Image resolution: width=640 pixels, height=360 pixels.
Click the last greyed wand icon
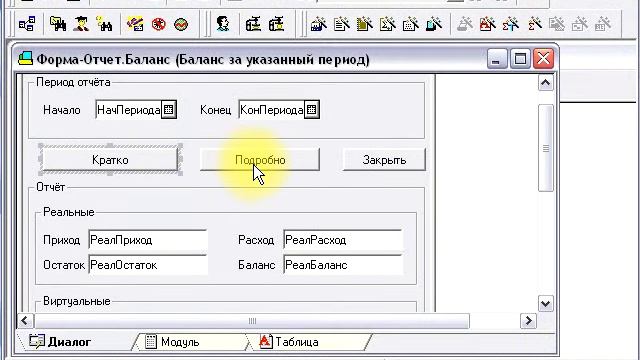(x=603, y=24)
